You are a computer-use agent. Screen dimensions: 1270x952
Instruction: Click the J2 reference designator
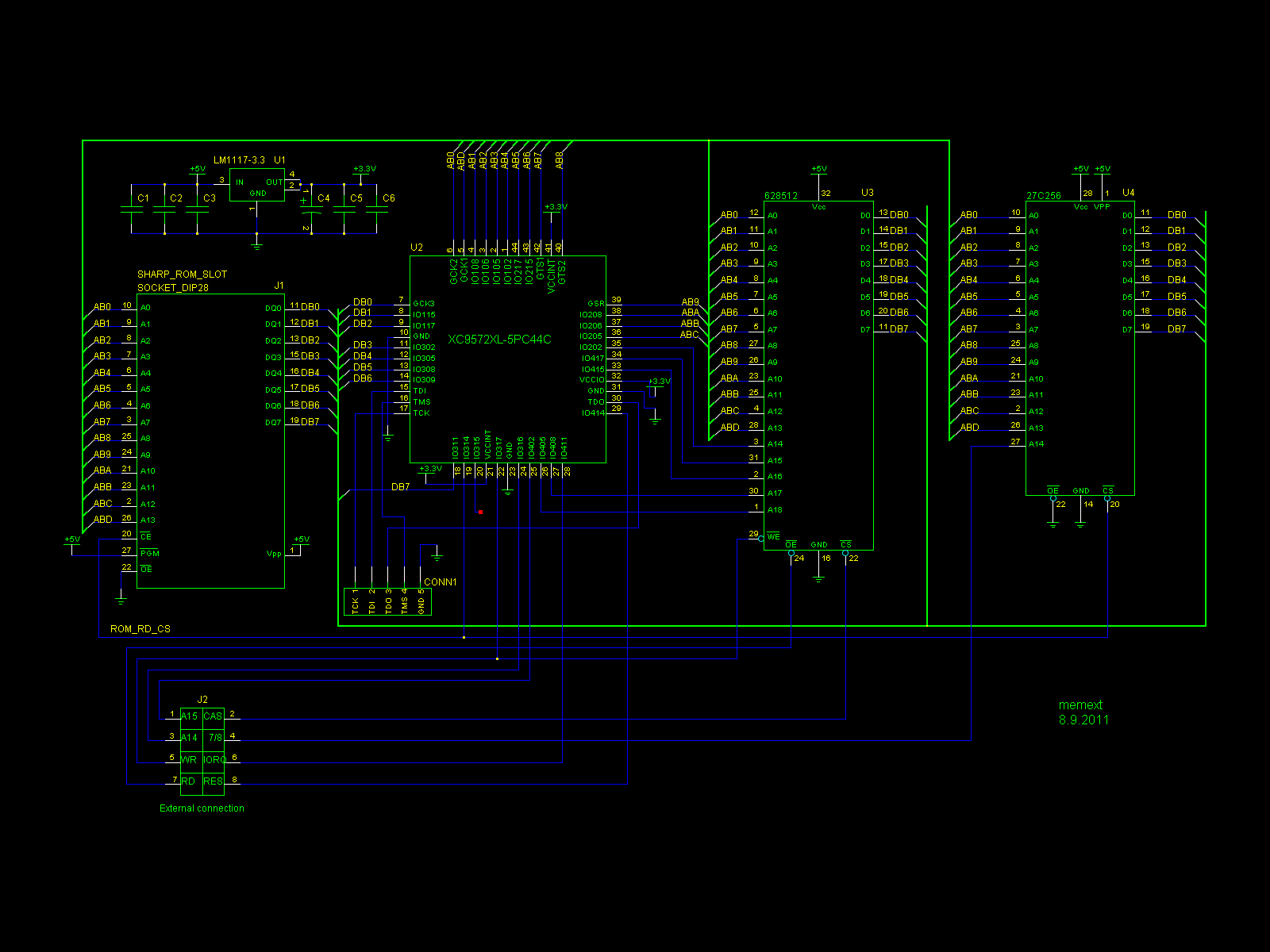pyautogui.click(x=202, y=700)
